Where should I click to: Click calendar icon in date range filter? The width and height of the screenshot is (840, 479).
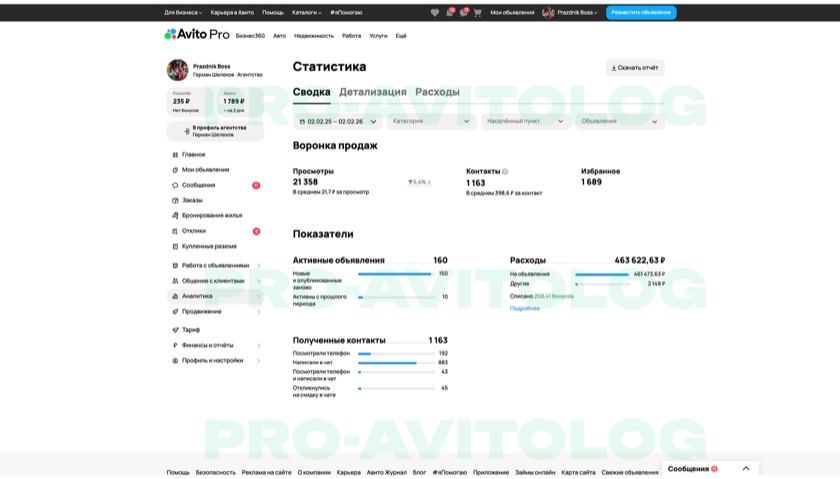(302, 122)
